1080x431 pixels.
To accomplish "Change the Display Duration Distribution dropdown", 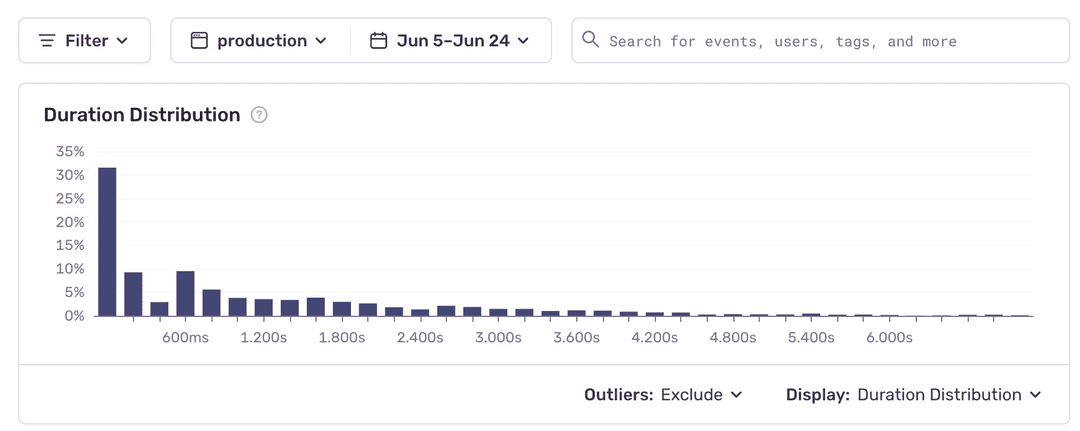I will [914, 395].
